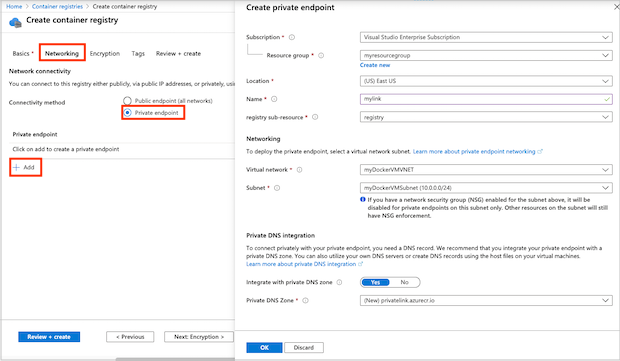
Task: Click OK to confirm private endpoint
Action: pyautogui.click(x=264, y=348)
